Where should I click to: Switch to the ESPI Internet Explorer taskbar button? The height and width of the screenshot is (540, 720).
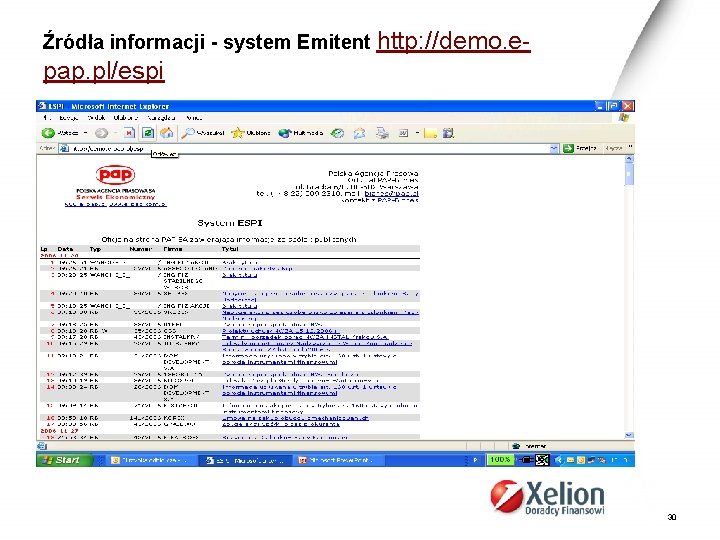(x=246, y=460)
